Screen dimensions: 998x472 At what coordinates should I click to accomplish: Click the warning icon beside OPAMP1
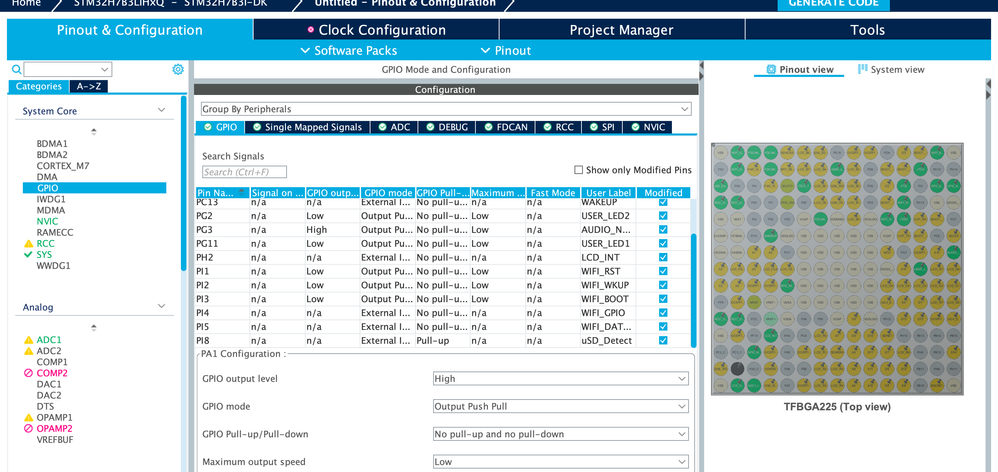pos(28,417)
